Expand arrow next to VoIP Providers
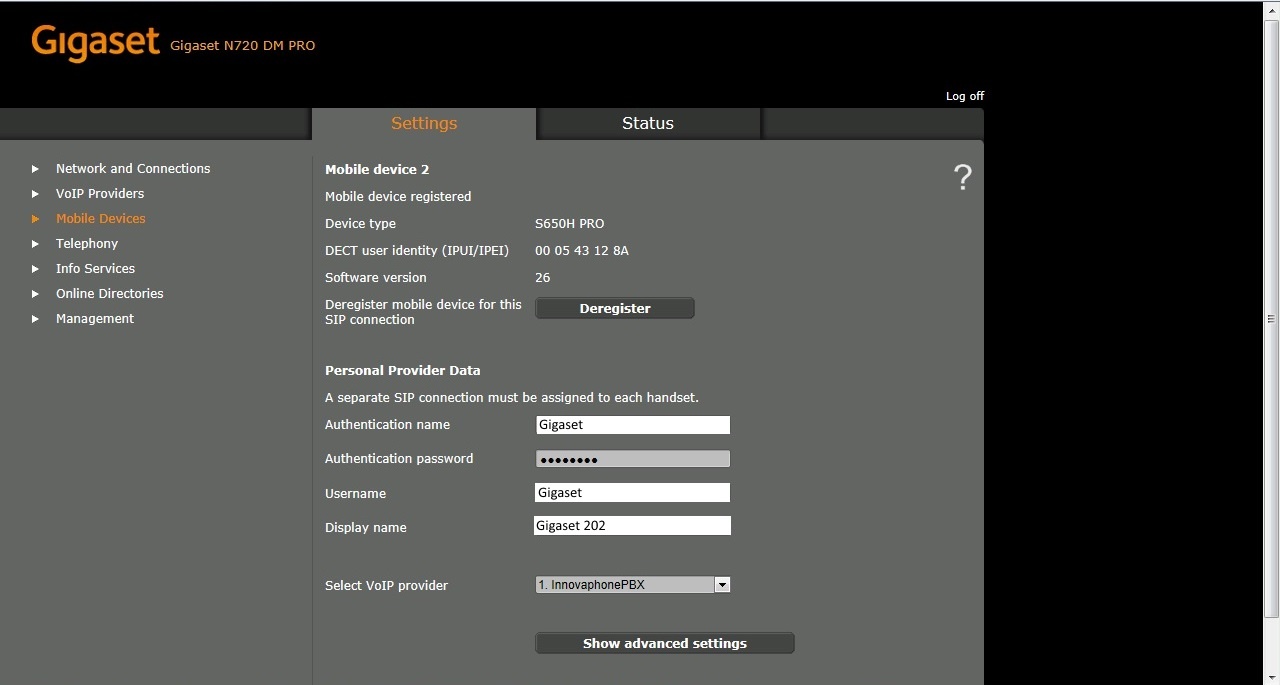1280x685 pixels. point(35,194)
